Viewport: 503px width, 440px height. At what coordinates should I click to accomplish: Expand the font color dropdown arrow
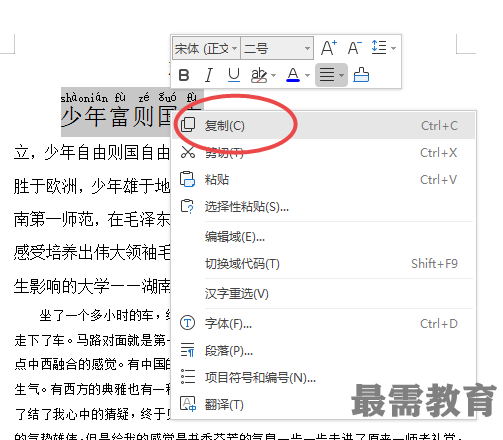pos(308,76)
